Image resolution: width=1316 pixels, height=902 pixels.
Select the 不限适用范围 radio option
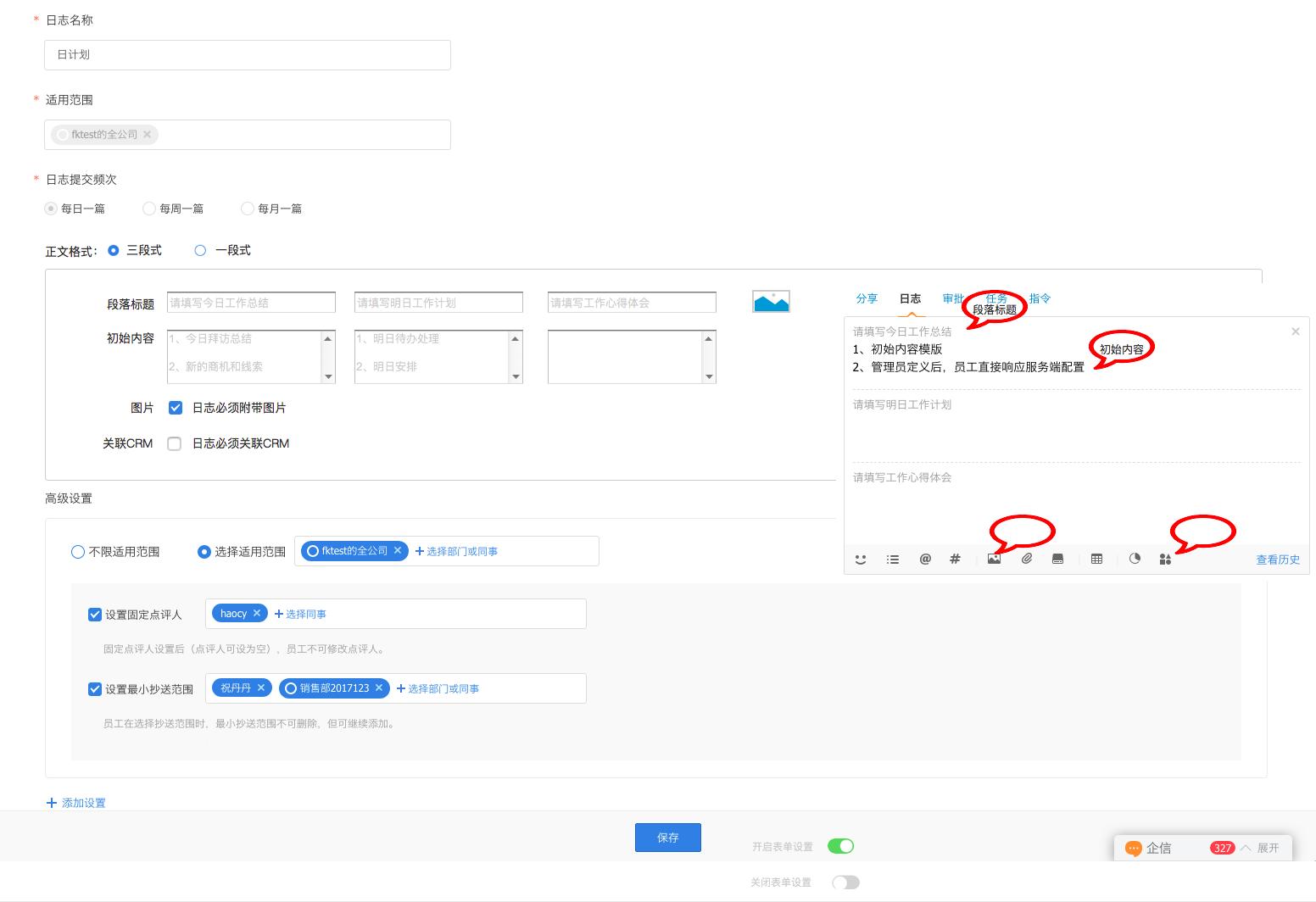pos(78,552)
